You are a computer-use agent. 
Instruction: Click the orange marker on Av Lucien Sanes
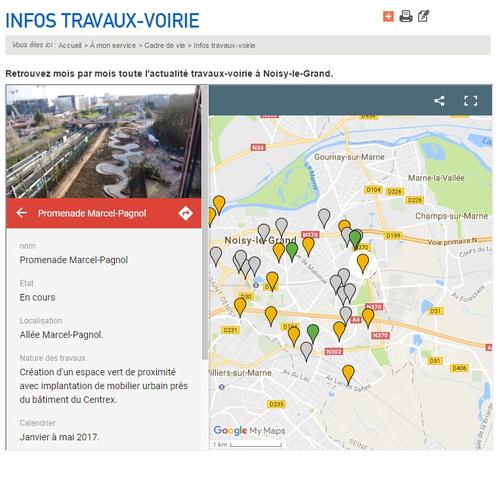pyautogui.click(x=348, y=373)
